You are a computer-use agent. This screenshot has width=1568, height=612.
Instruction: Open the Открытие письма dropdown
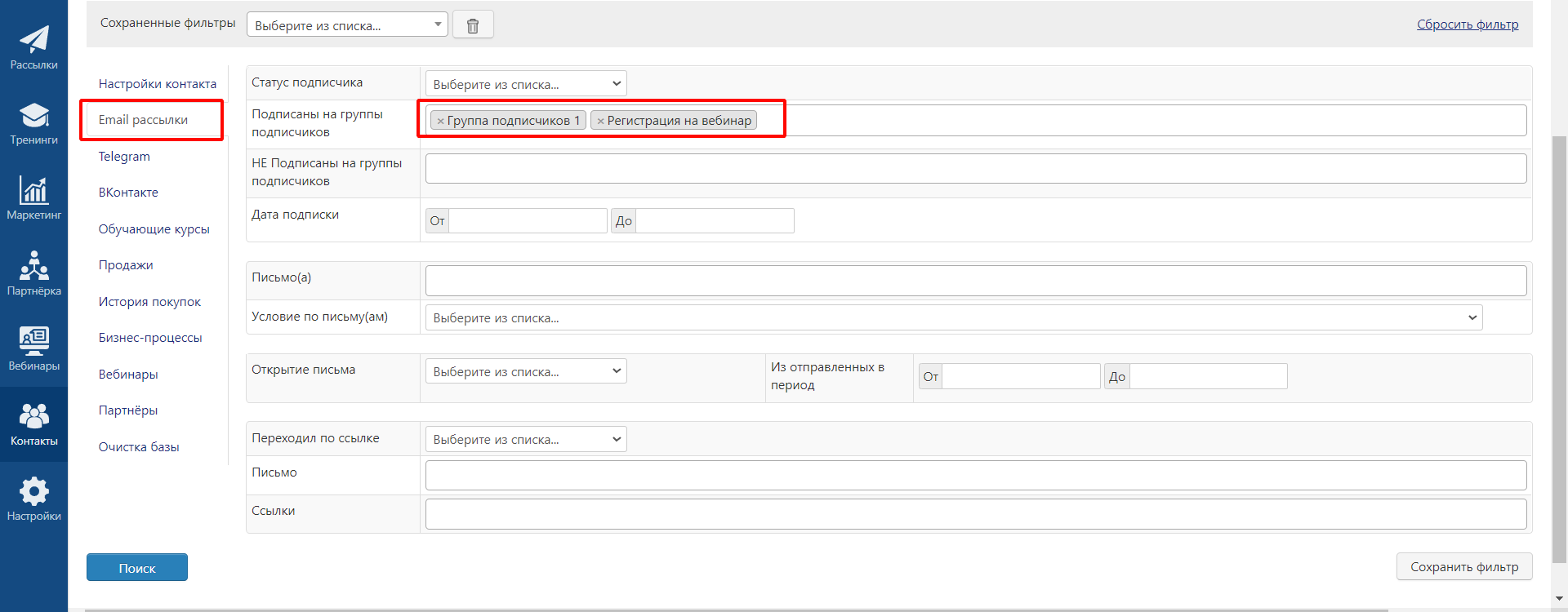[526, 371]
